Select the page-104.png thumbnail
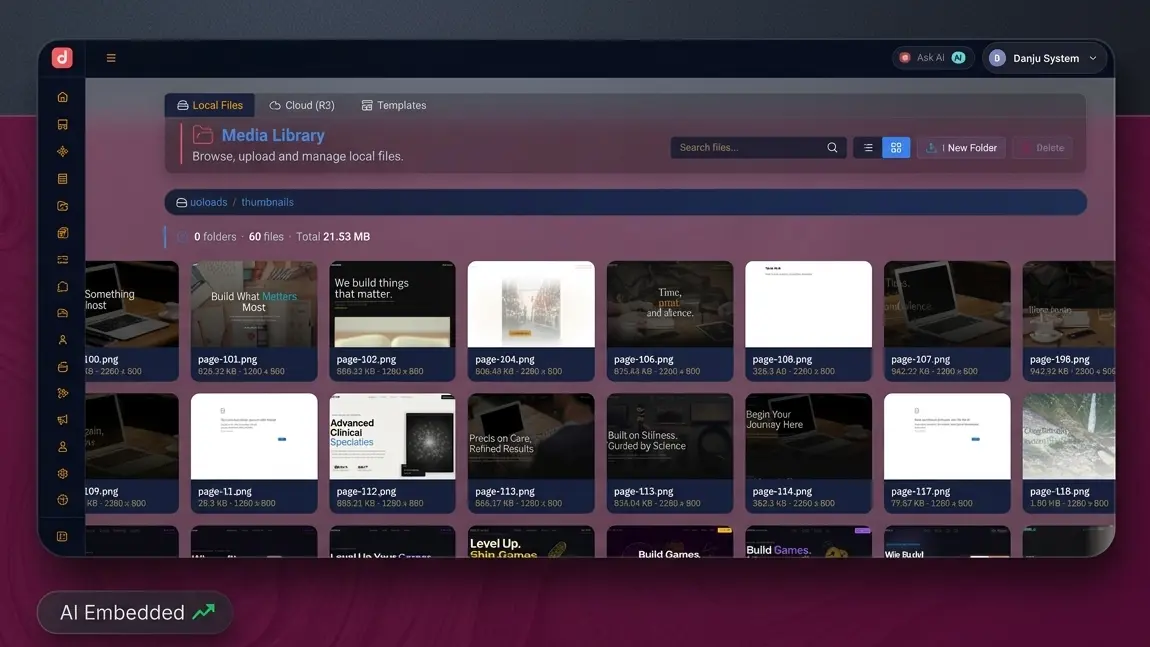 click(x=531, y=321)
